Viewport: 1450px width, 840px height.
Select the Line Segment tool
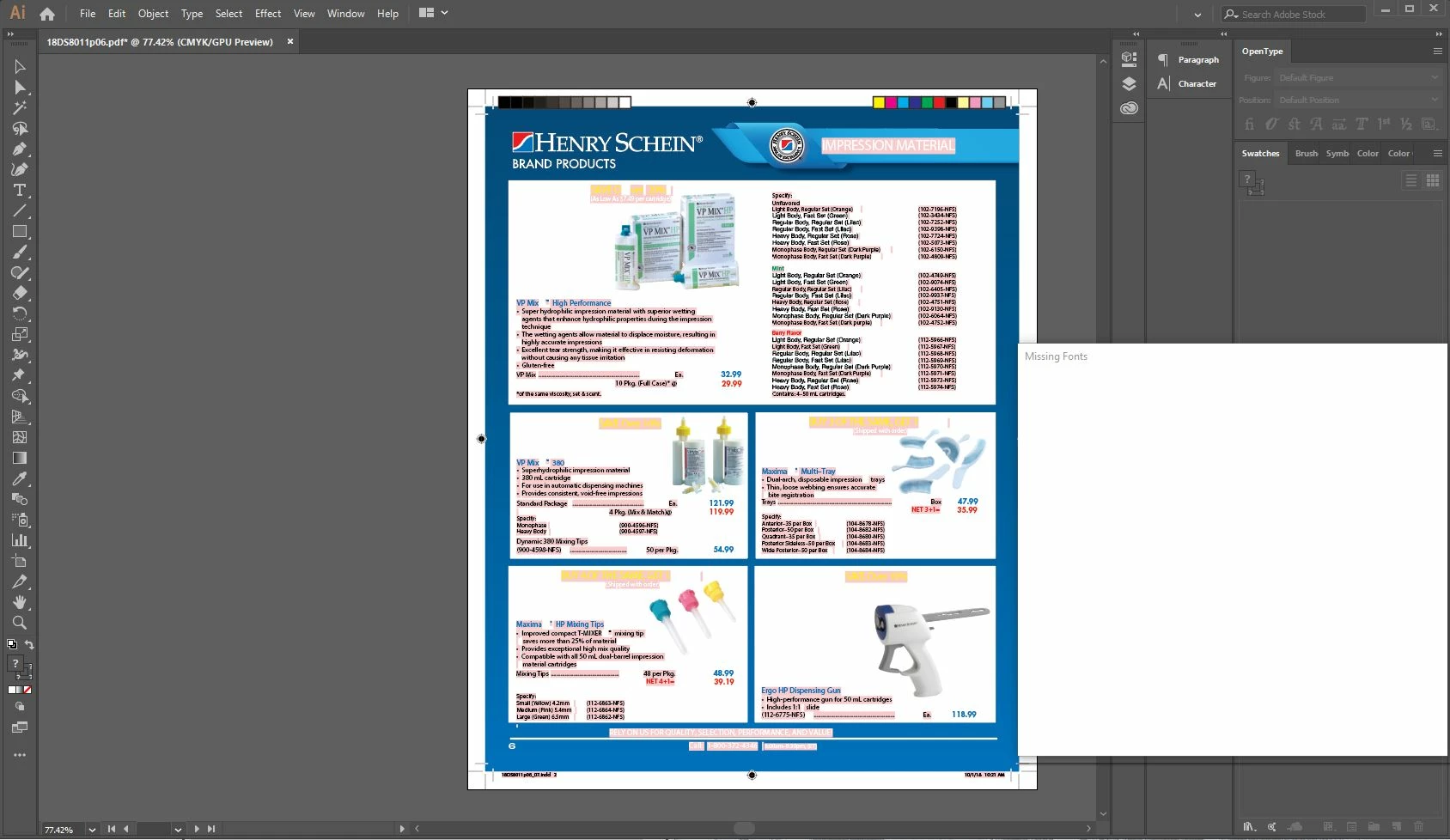click(20, 211)
